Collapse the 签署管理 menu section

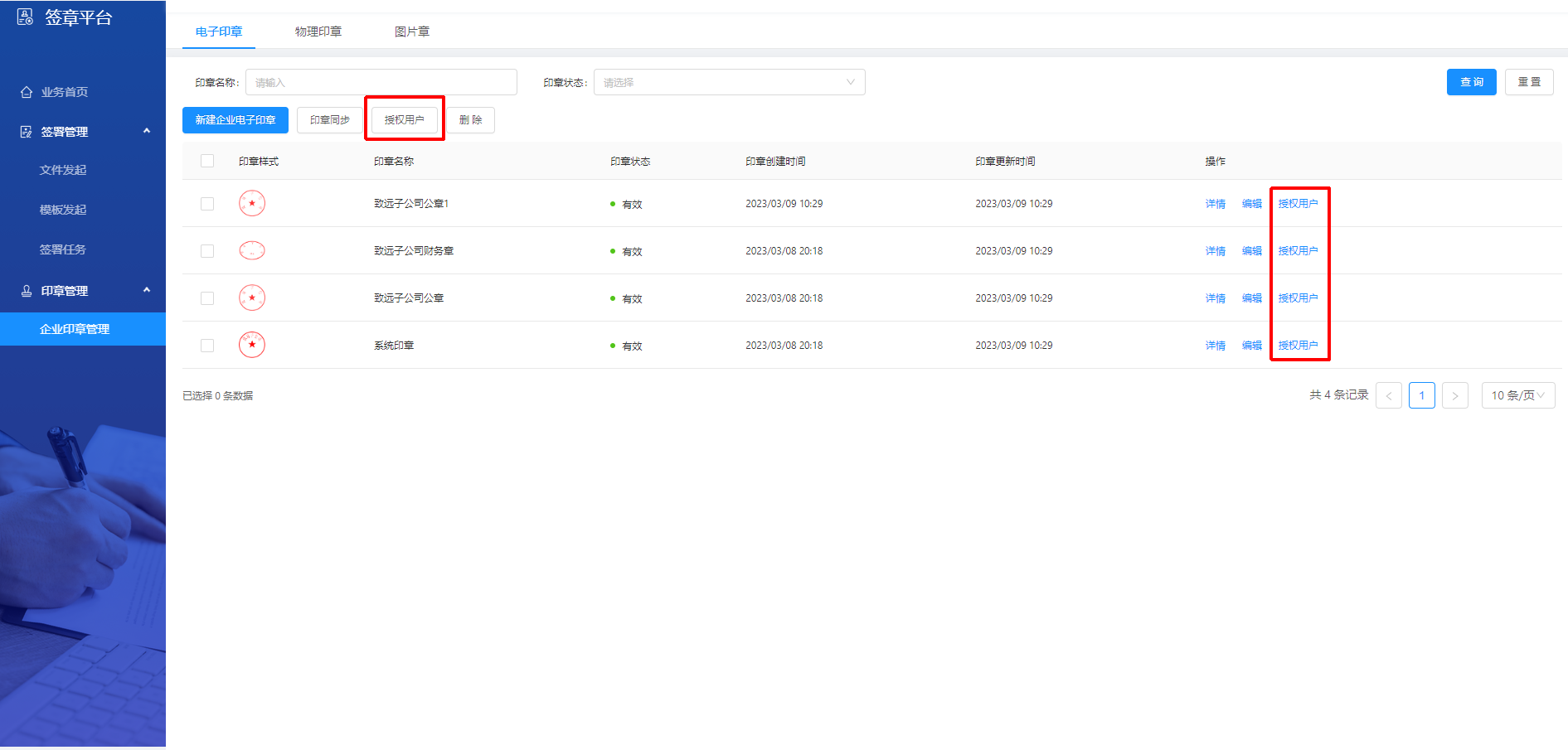[x=147, y=131]
